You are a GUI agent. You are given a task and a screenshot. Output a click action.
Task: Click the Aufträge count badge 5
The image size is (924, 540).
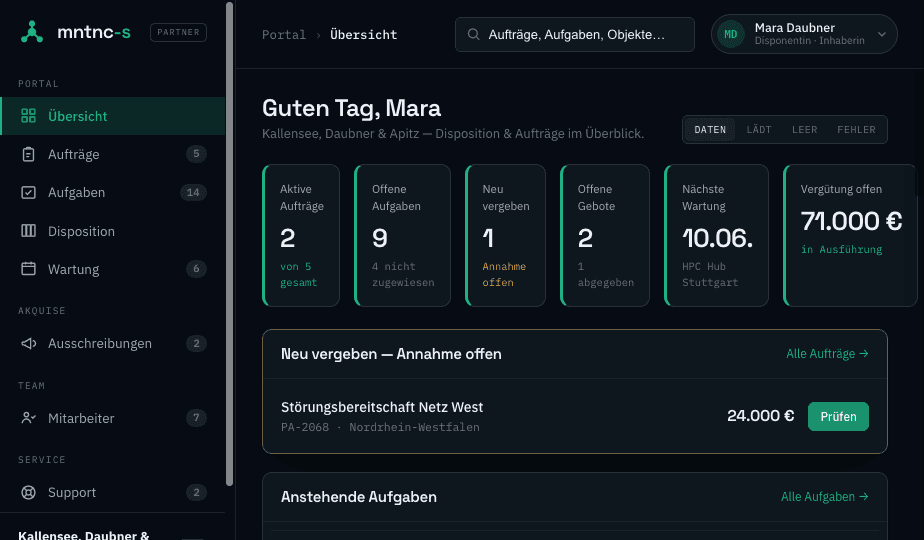click(196, 154)
